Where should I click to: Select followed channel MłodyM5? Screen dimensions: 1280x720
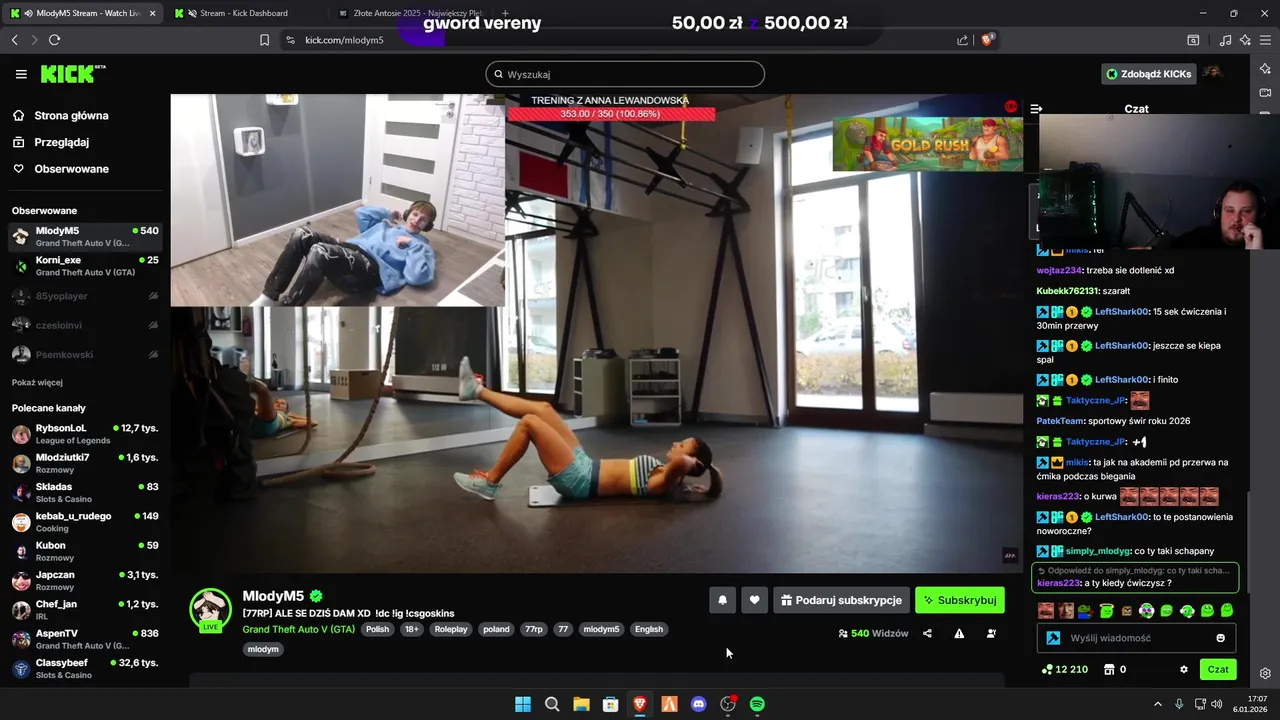85,237
